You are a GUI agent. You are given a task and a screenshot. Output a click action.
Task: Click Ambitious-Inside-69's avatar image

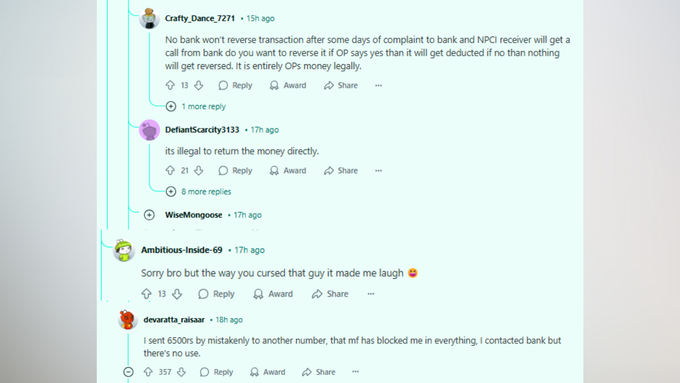(x=124, y=250)
